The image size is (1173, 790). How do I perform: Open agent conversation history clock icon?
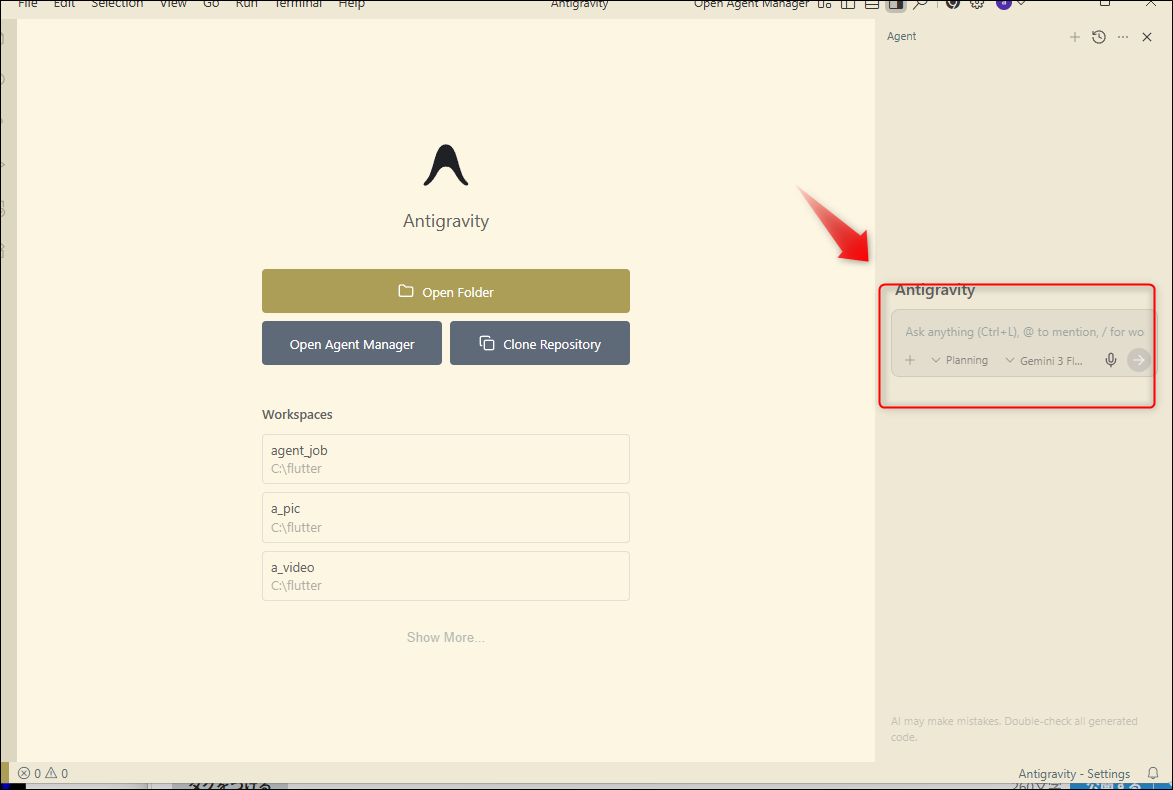pyautogui.click(x=1098, y=37)
